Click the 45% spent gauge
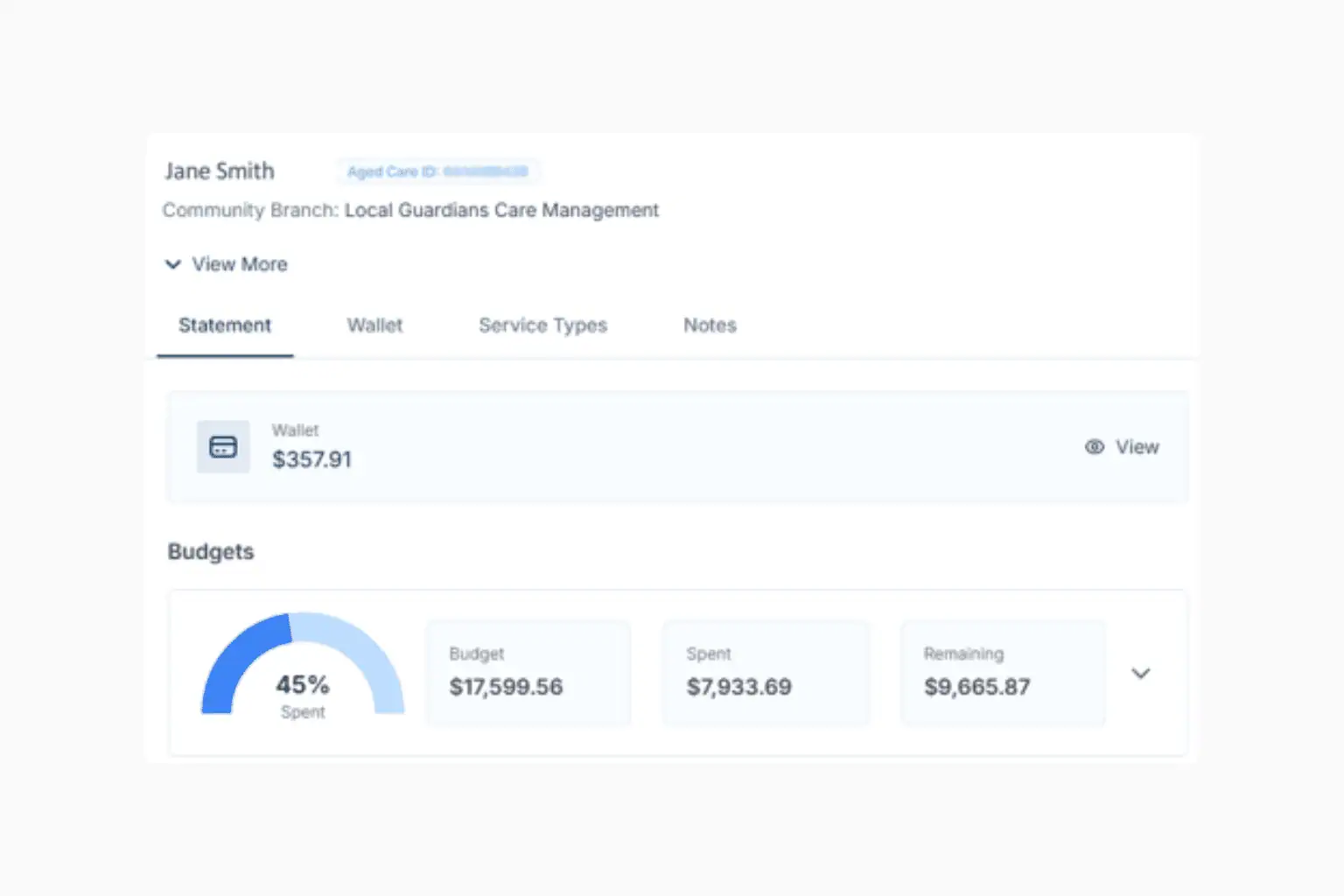The width and height of the screenshot is (1344, 896). coord(303,665)
